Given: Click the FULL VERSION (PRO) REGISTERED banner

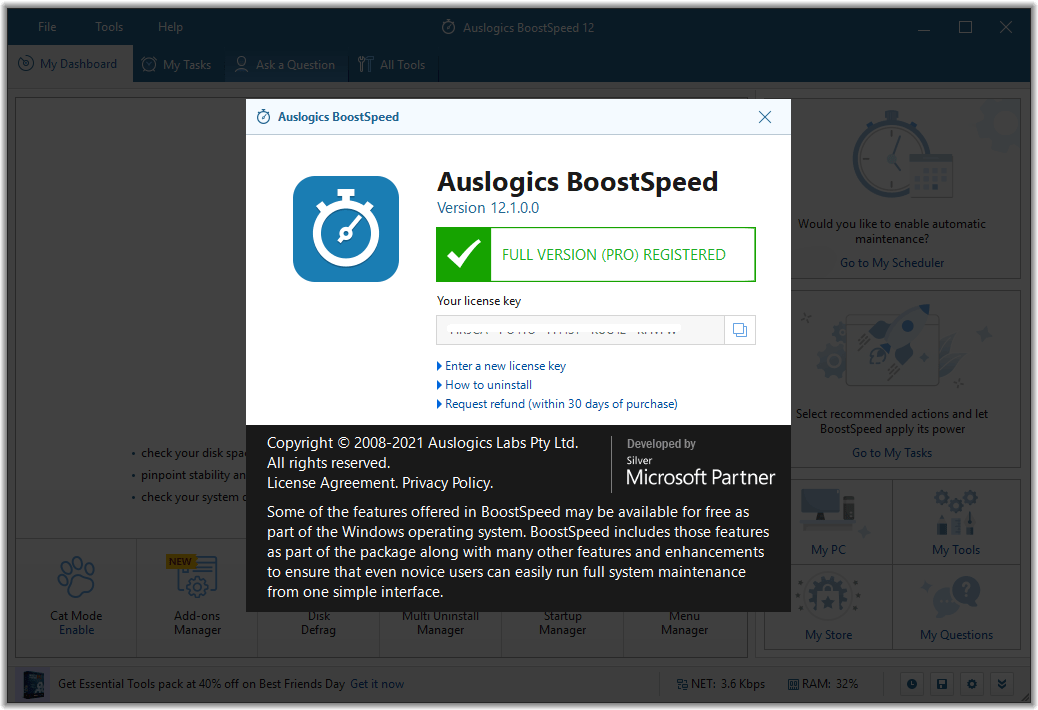Looking at the screenshot, I should click(x=596, y=255).
